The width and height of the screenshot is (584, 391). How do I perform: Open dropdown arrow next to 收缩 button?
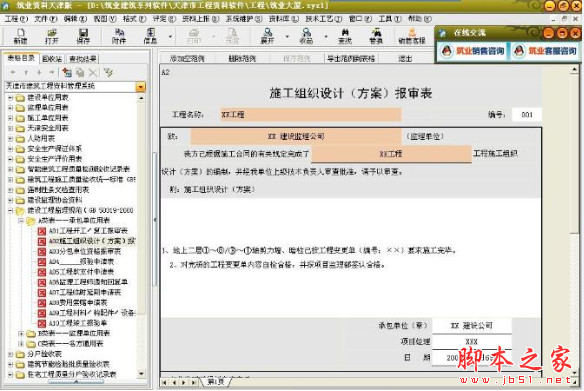click(x=326, y=36)
